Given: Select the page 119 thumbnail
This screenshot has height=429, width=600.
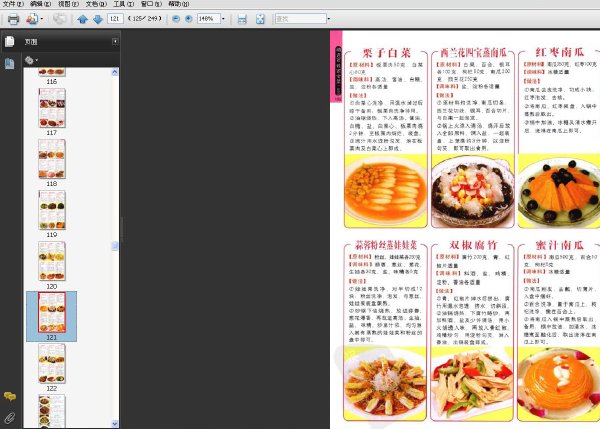Looking at the screenshot, I should pyautogui.click(x=52, y=210).
